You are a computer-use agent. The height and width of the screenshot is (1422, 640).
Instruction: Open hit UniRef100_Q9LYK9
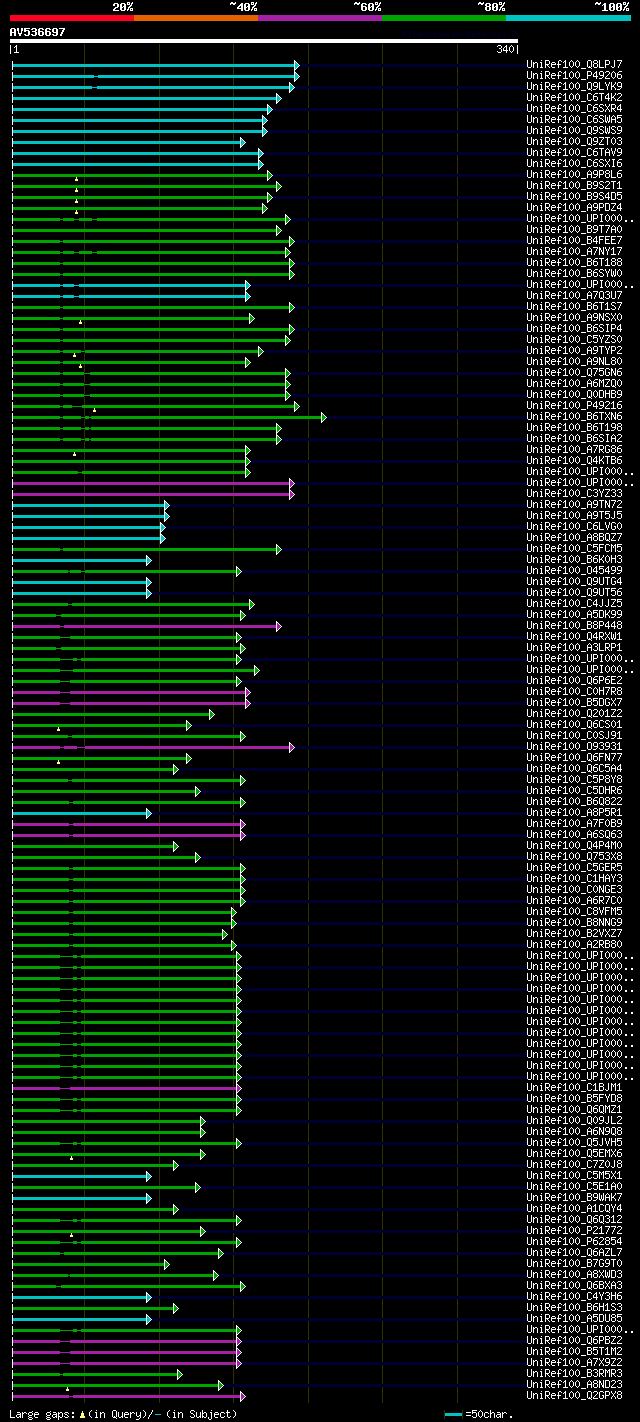(x=575, y=86)
